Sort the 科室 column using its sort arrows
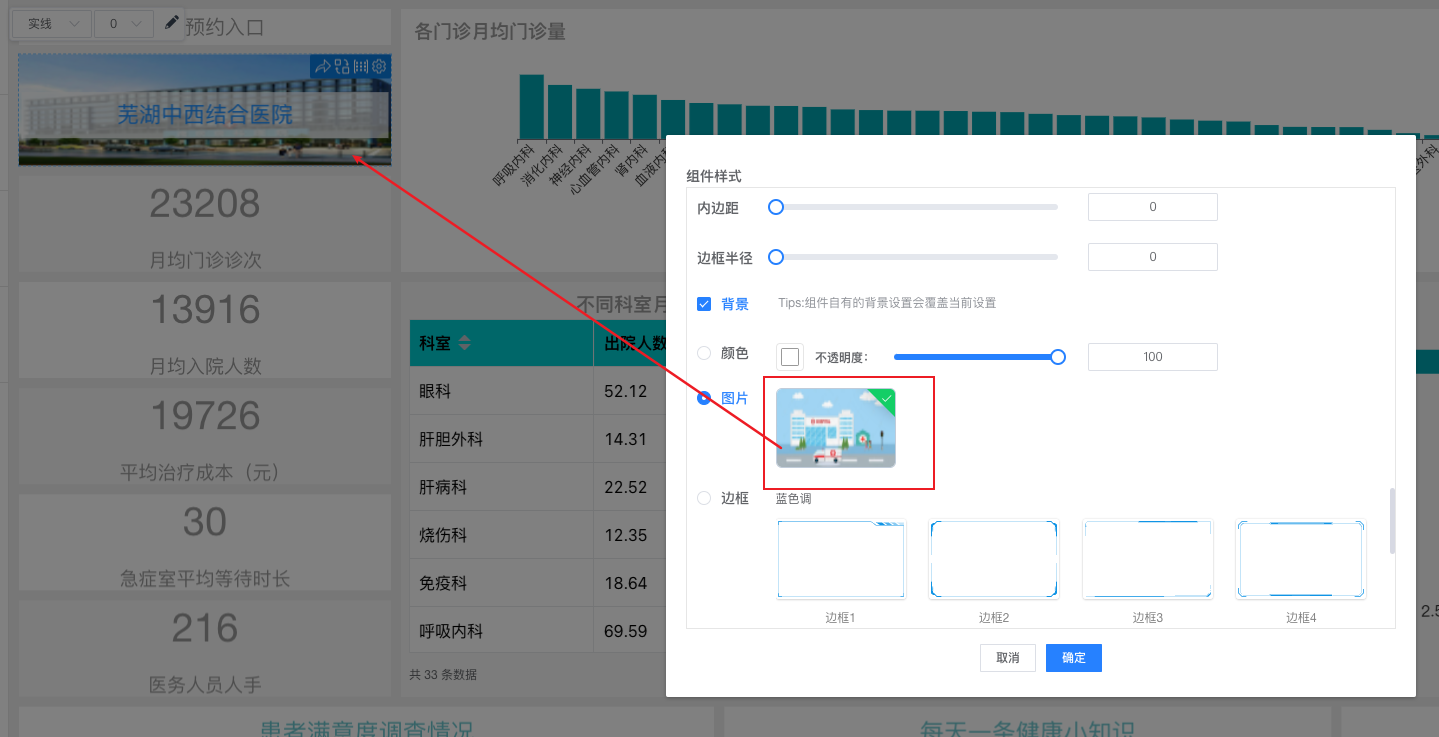 click(464, 343)
